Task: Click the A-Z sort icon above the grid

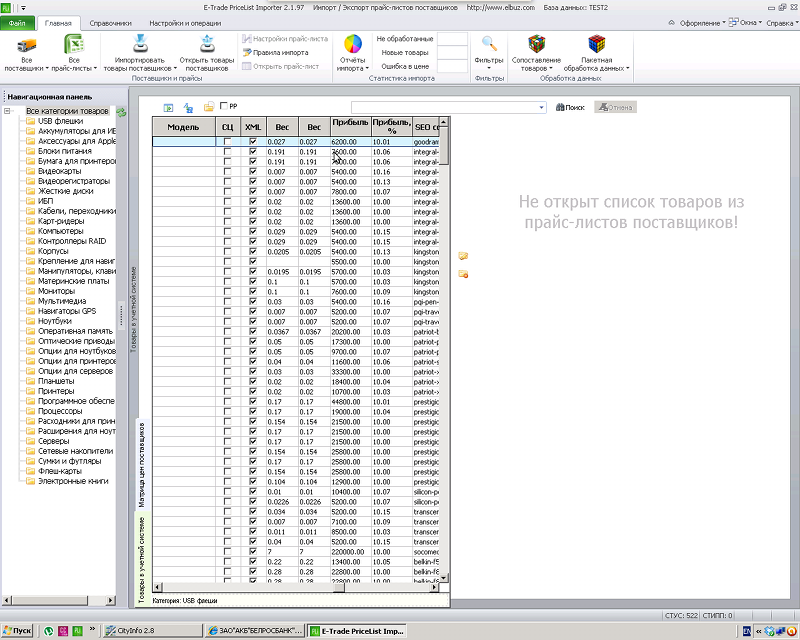Action: tap(188, 108)
